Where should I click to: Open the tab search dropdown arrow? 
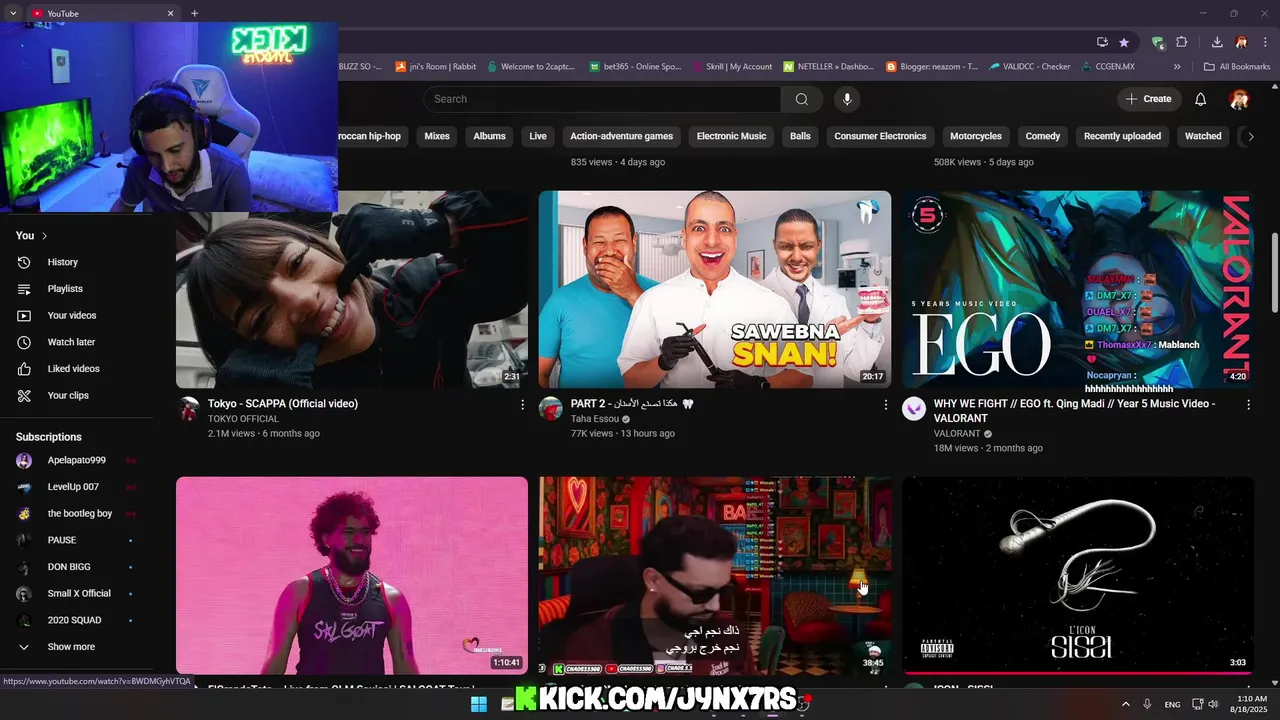pyautogui.click(x=13, y=13)
